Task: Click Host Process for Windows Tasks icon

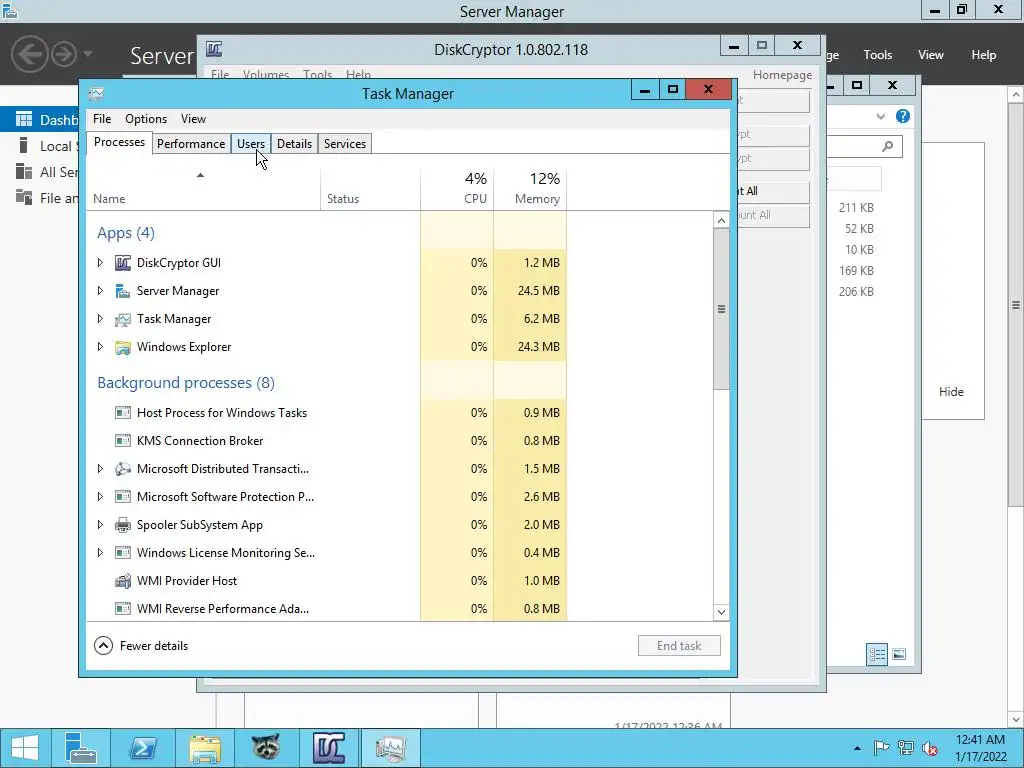Action: pos(123,413)
